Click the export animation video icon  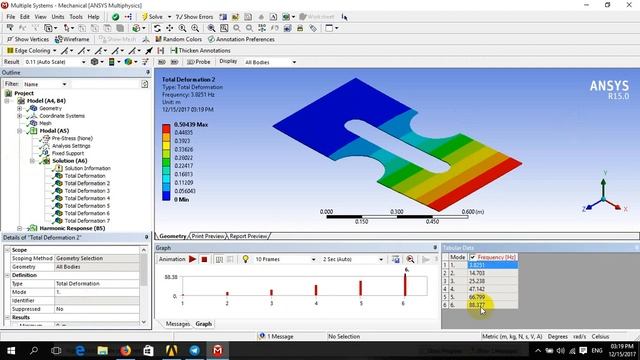coord(396,259)
